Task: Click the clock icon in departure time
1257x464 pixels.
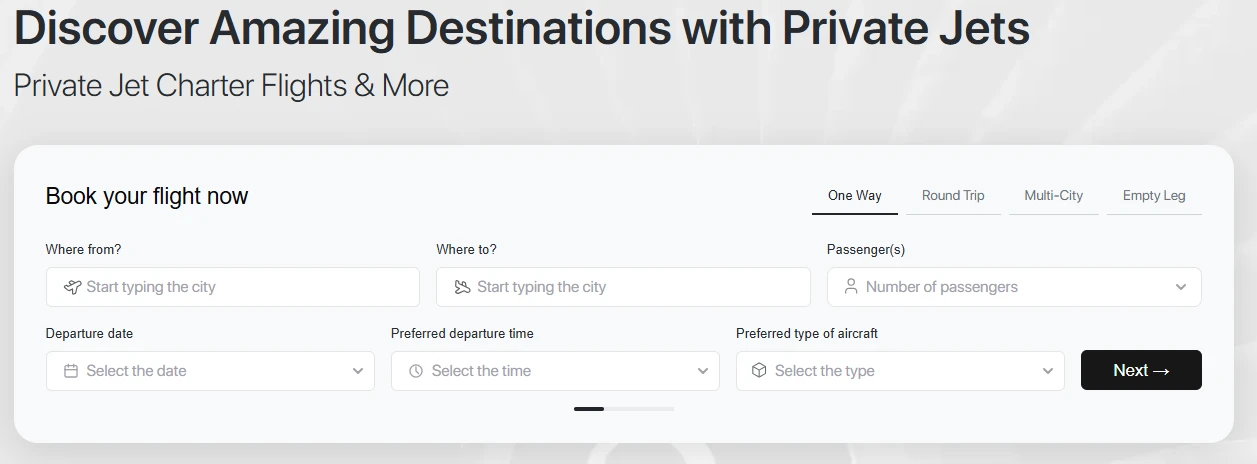Action: [x=416, y=371]
